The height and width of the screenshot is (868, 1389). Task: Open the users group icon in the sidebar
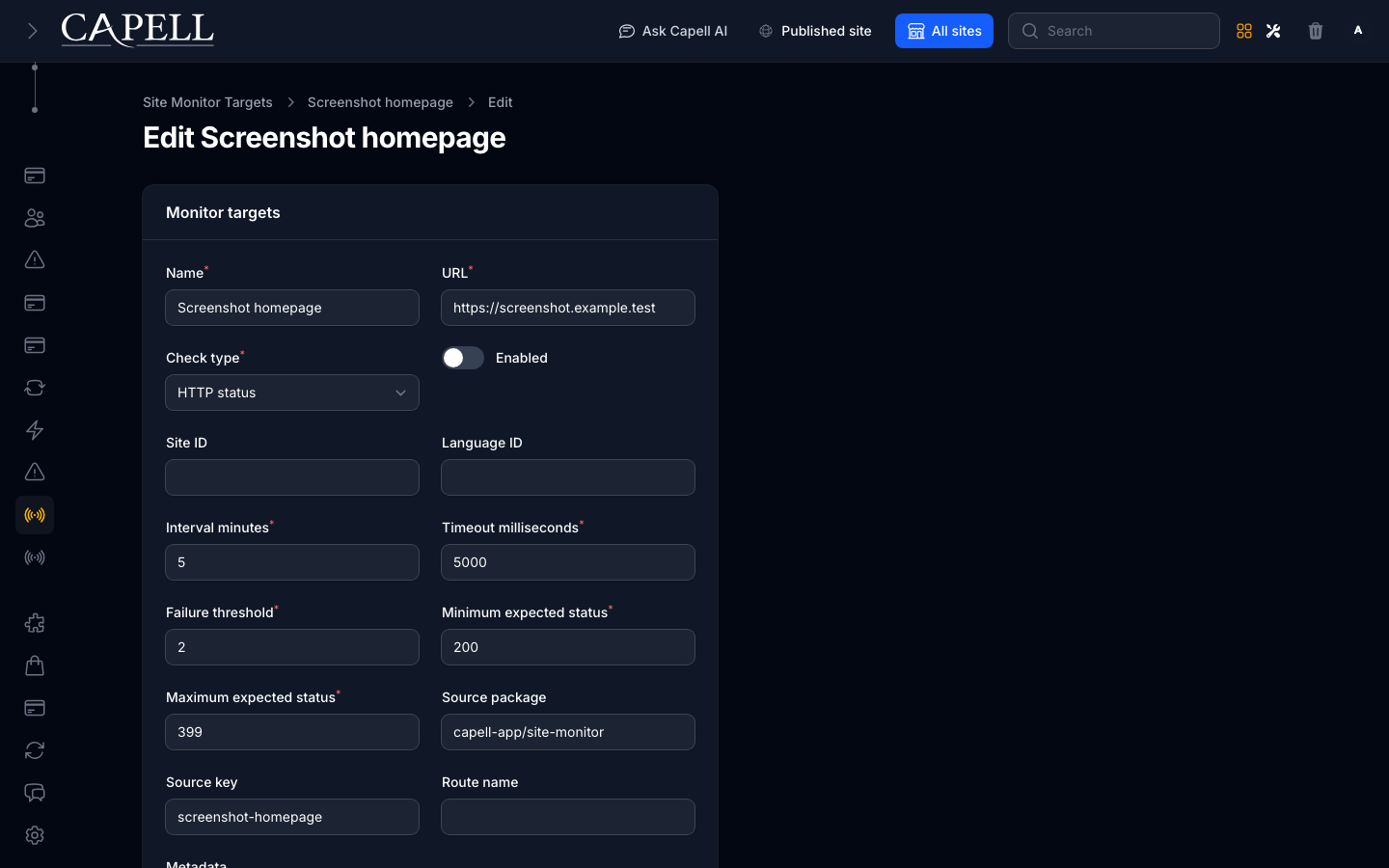coord(35,218)
